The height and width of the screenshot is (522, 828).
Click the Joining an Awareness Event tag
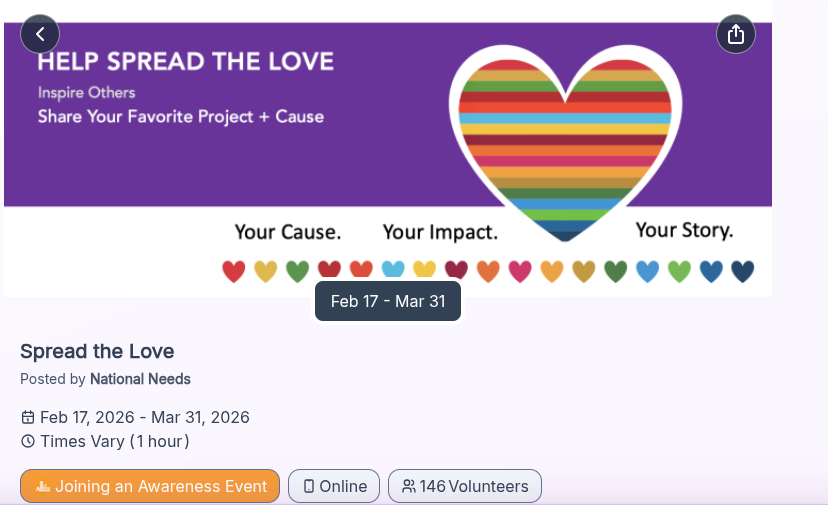pyautogui.click(x=150, y=487)
